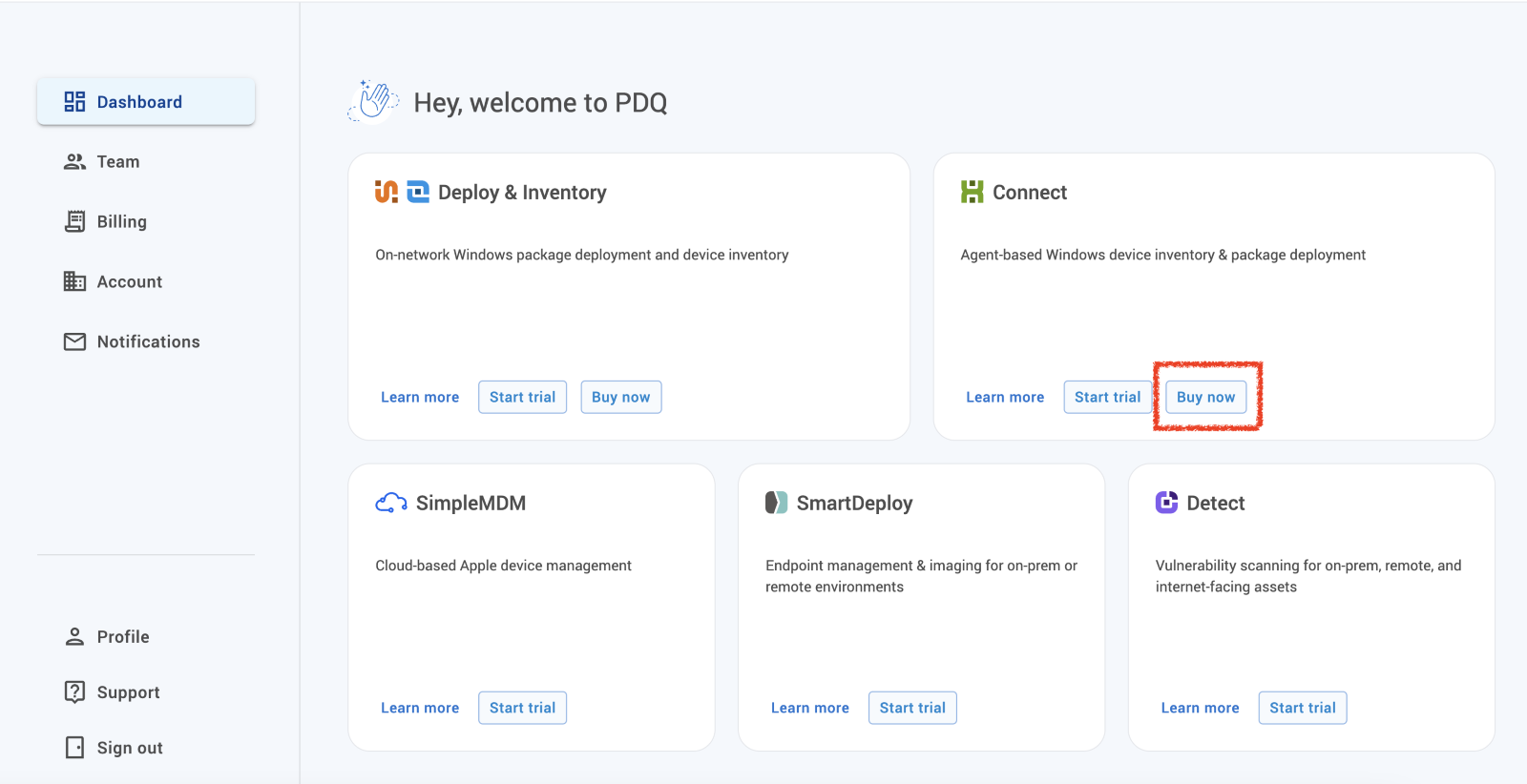
Task: Start trial for SimpleMDM
Action: 522,708
